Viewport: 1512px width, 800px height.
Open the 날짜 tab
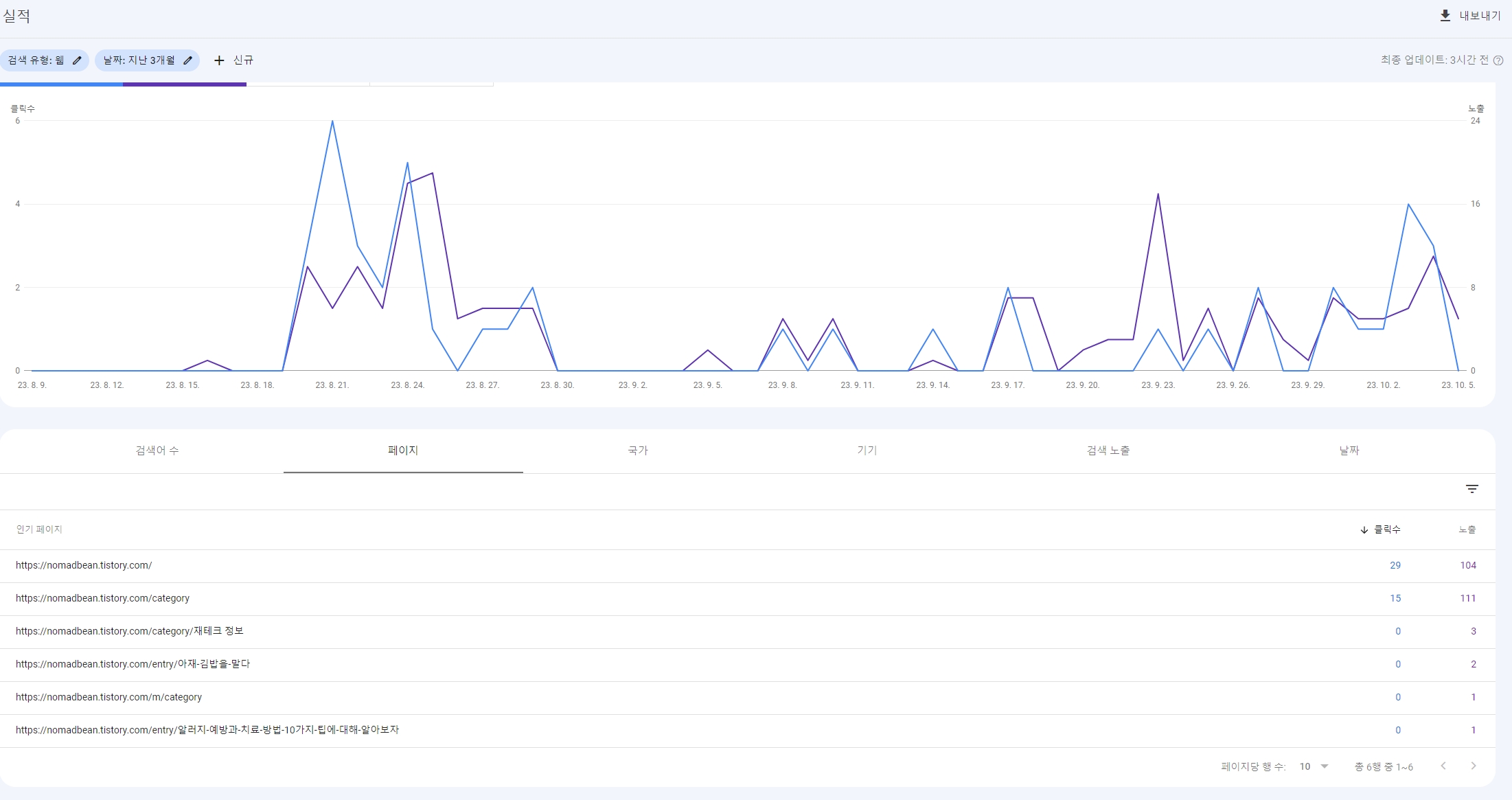1349,450
